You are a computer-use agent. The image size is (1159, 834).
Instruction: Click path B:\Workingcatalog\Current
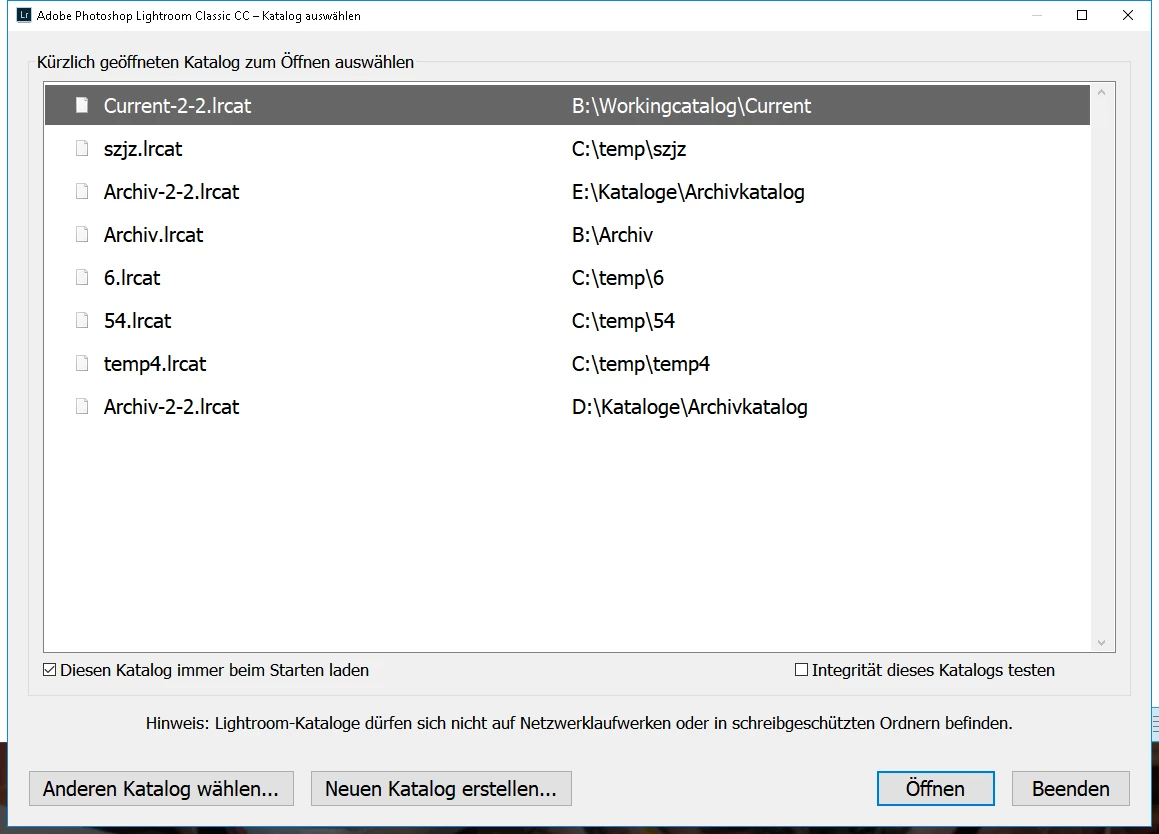(691, 106)
